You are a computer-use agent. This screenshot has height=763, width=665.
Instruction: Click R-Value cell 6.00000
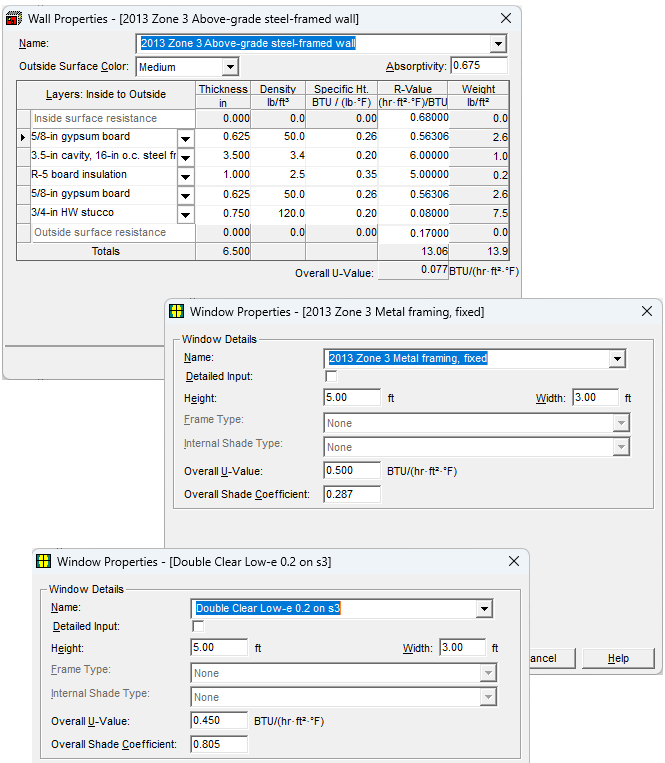(413, 156)
